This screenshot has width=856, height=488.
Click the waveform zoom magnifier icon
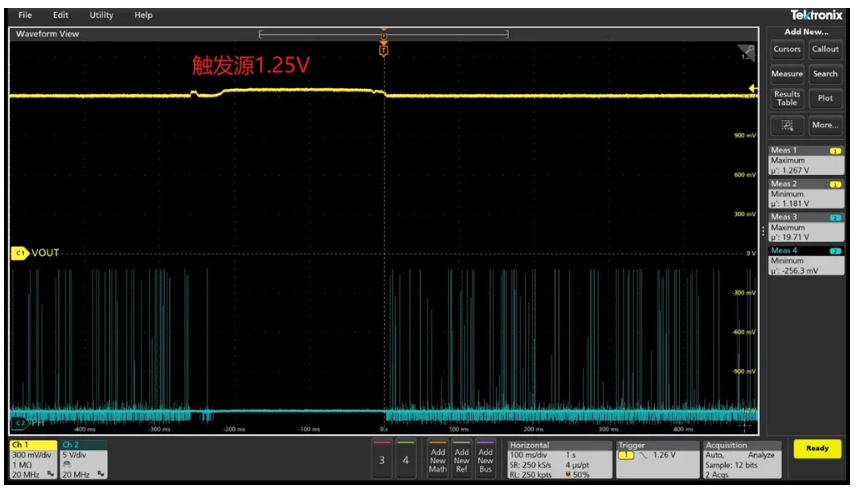(745, 53)
